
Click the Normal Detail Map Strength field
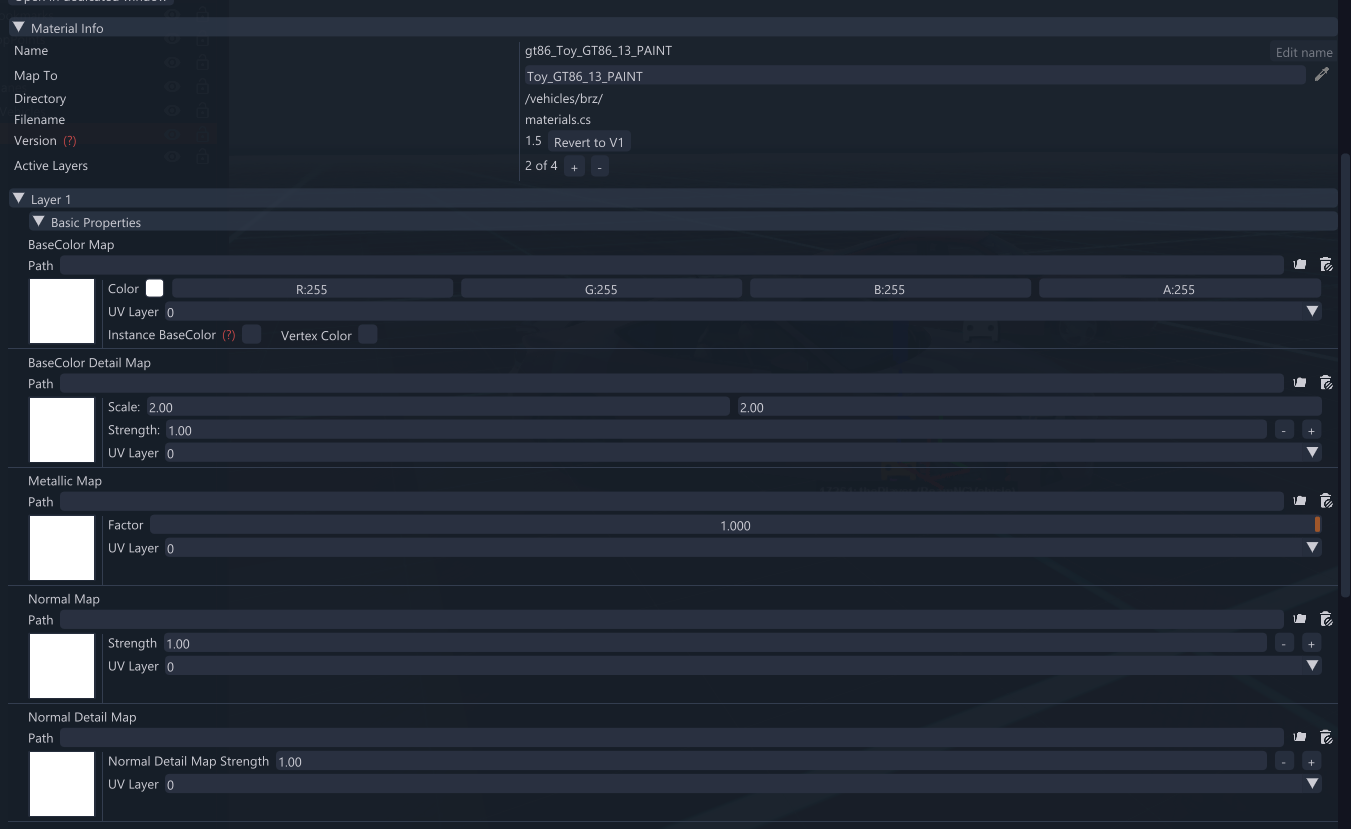tap(771, 761)
